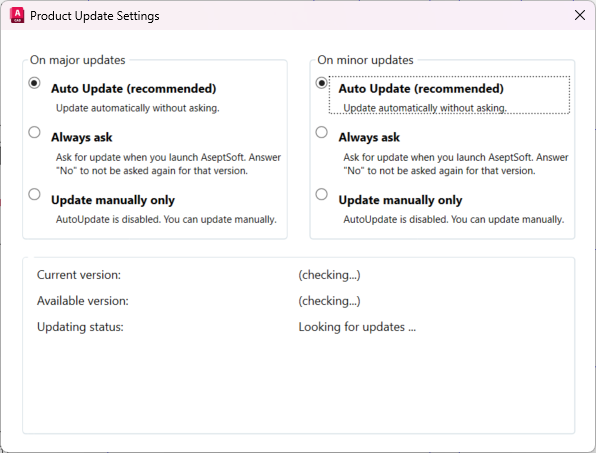Select Auto Update for major updates

tap(34, 83)
